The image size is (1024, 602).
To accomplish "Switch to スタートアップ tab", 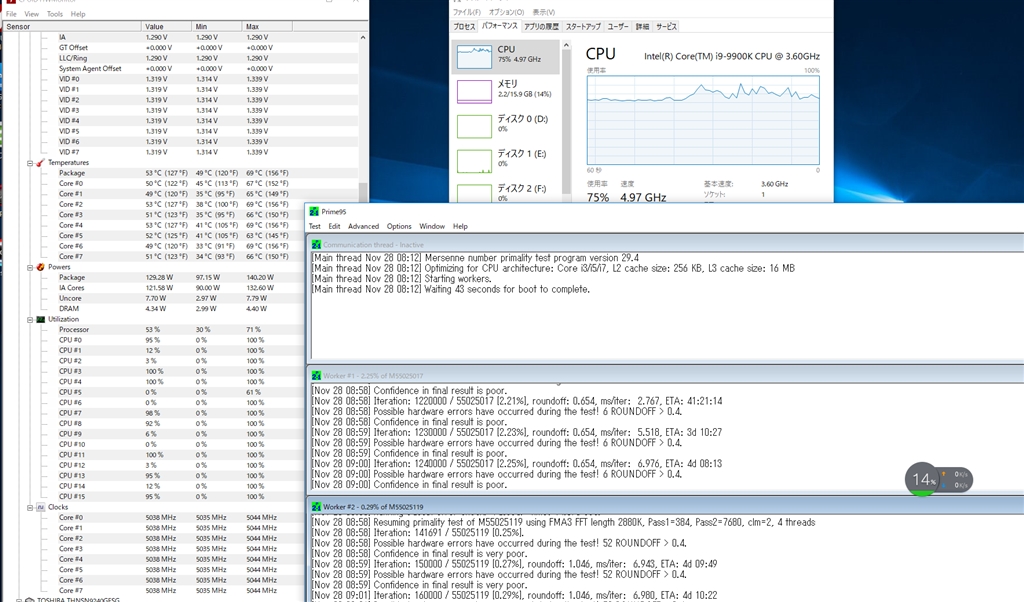I will [x=583, y=27].
